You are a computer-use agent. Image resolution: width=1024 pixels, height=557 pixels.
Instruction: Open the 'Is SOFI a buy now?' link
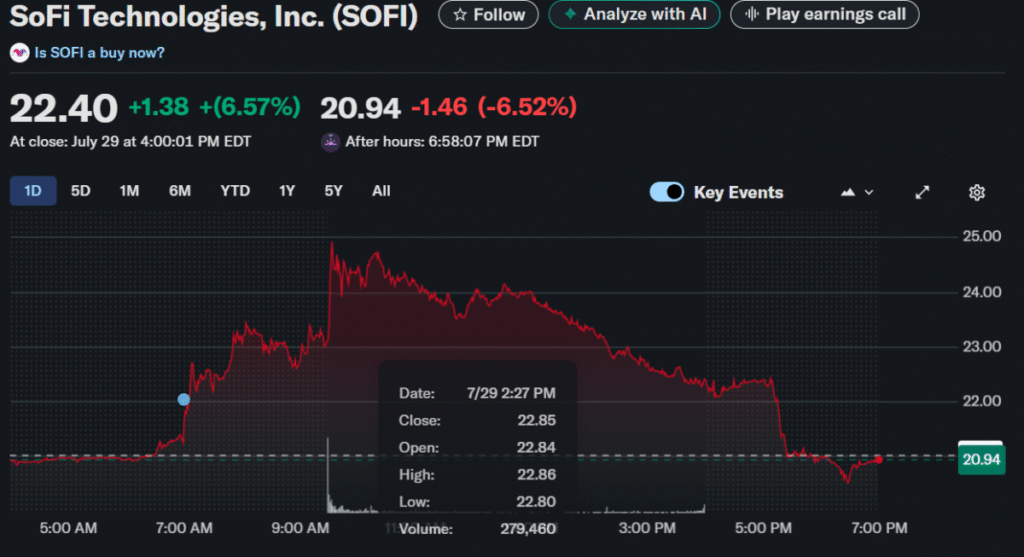100,53
